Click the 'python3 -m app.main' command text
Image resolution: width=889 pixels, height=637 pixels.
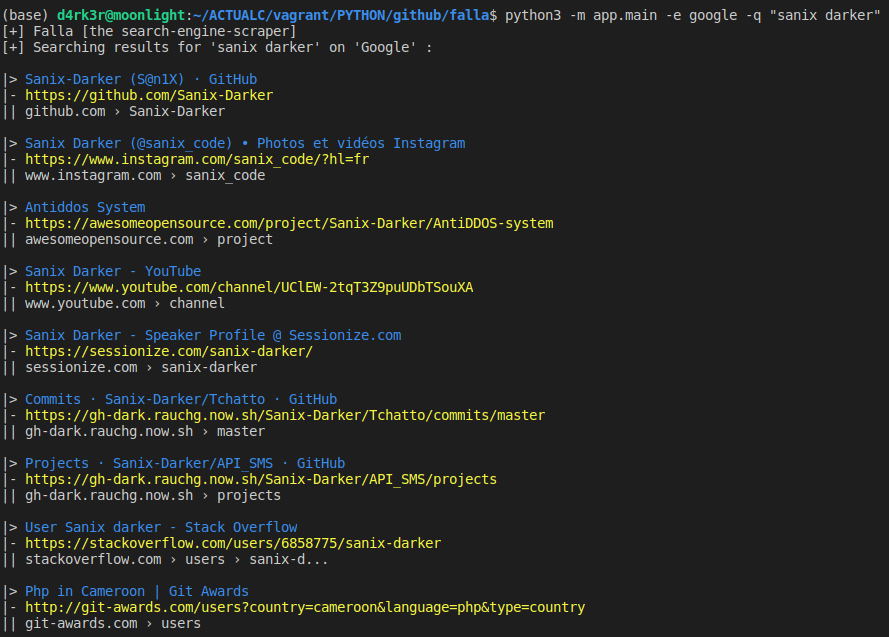click(581, 15)
